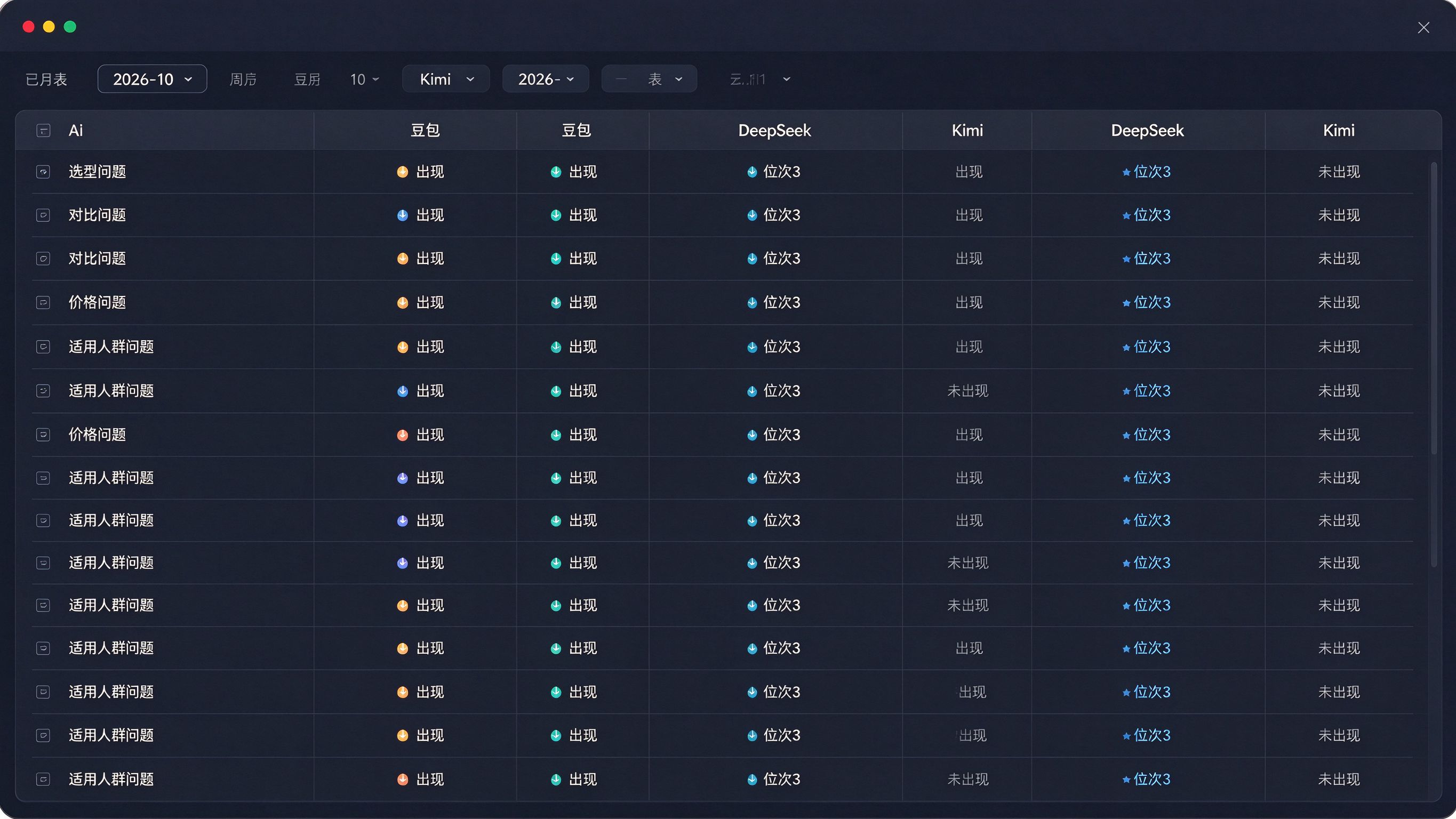Tick checkbox of 对比问题 row with blue icon
This screenshot has width=1456, height=819.
(x=44, y=215)
